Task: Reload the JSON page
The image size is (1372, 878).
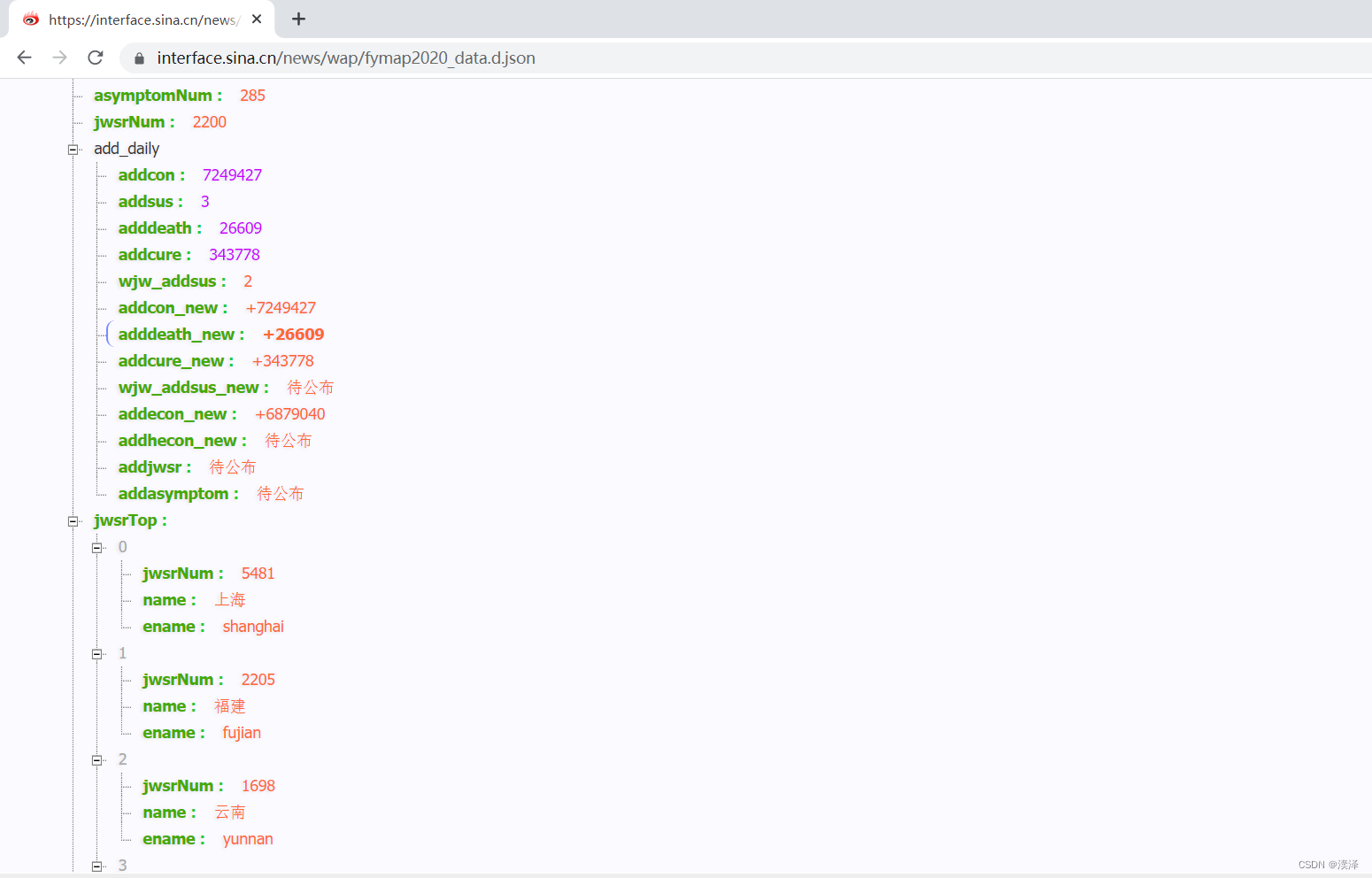Action: (x=95, y=58)
